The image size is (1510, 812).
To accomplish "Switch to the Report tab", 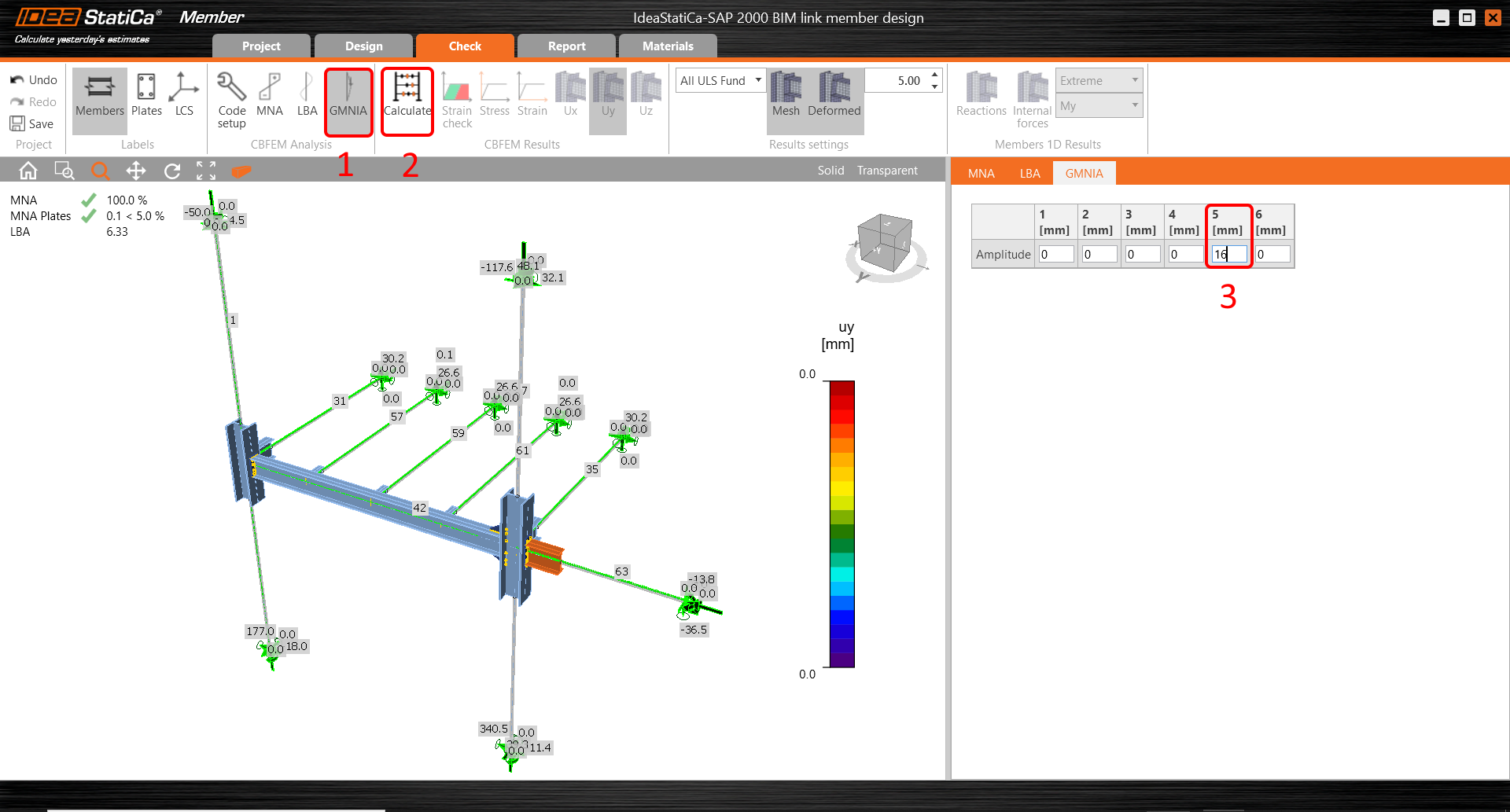I will pos(566,46).
